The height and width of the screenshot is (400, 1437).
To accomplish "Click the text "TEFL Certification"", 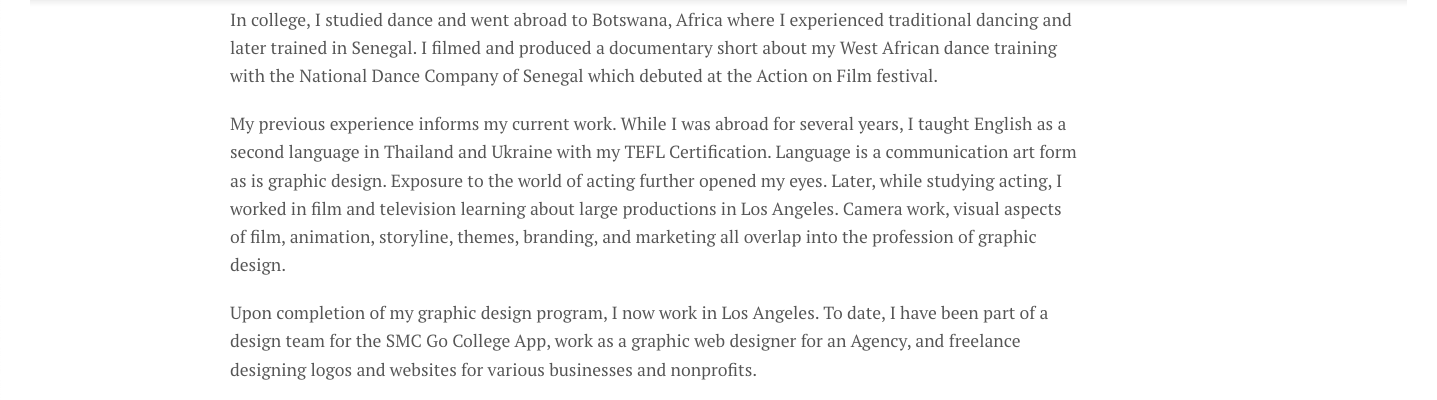I will coord(697,152).
